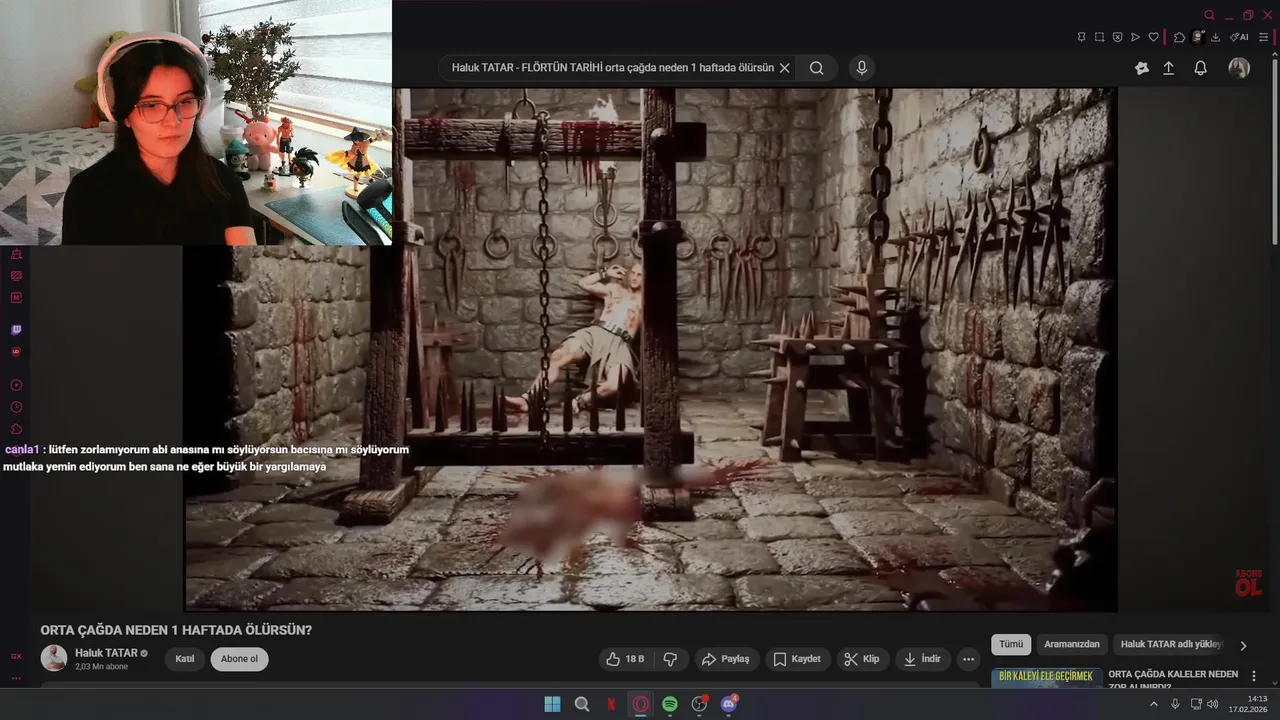This screenshot has width=1280, height=720.
Task: Add page to bookmarks with heart
Action: [1153, 37]
